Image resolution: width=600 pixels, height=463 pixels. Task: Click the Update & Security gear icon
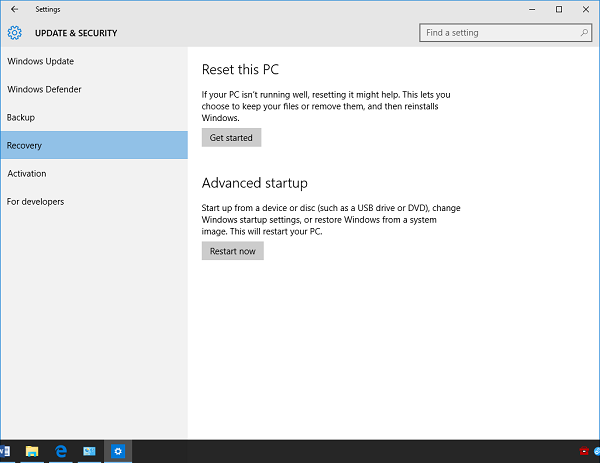pos(15,33)
